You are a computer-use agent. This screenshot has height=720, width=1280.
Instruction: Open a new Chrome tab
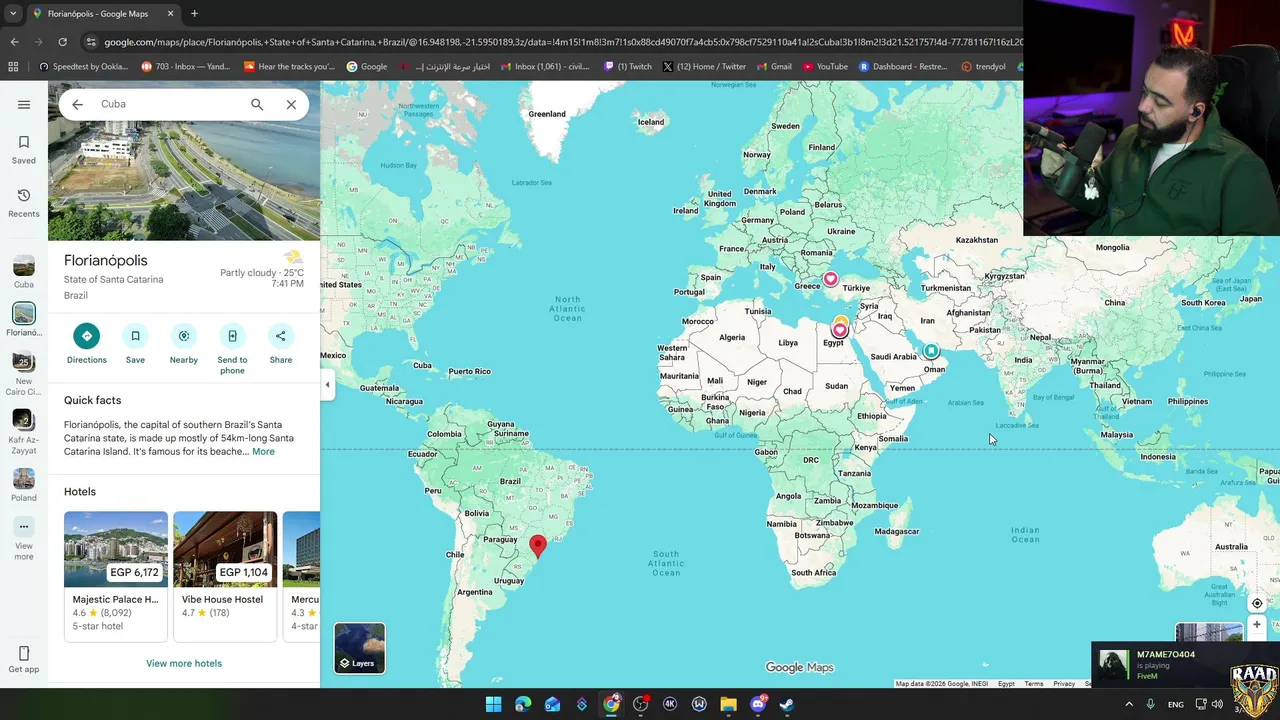coord(194,14)
